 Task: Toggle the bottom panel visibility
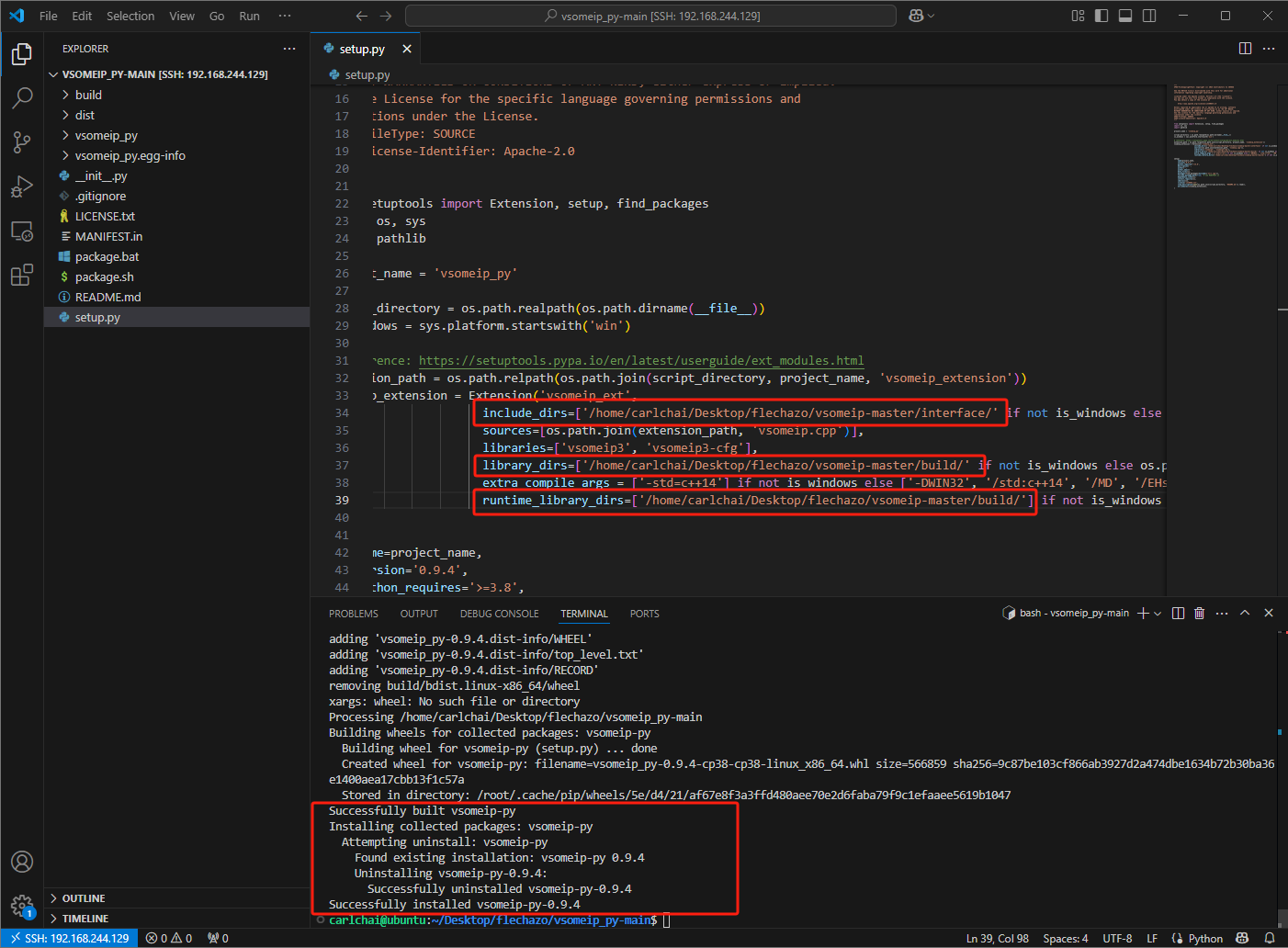coord(1125,16)
